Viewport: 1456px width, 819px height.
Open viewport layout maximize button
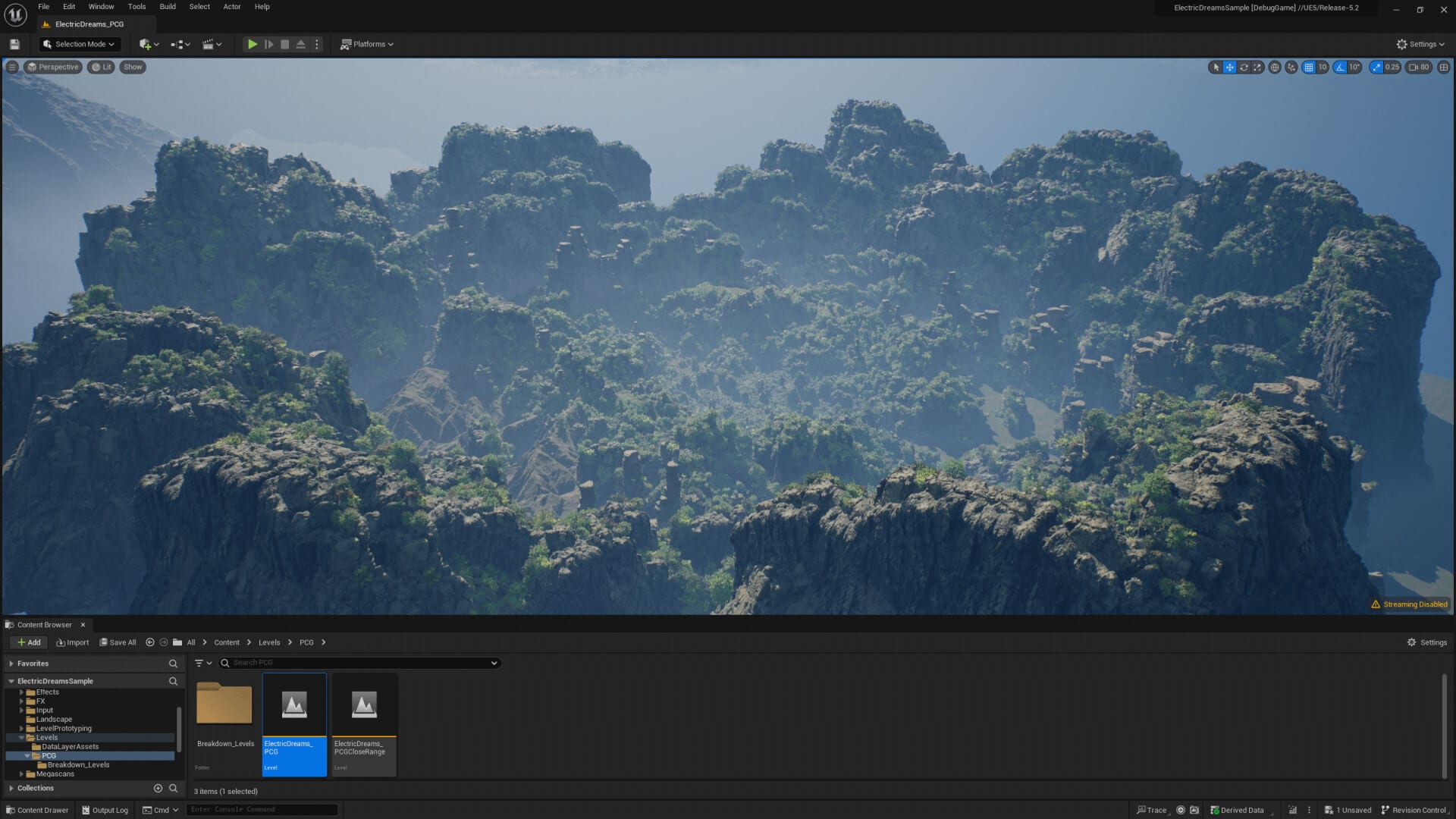1444,67
